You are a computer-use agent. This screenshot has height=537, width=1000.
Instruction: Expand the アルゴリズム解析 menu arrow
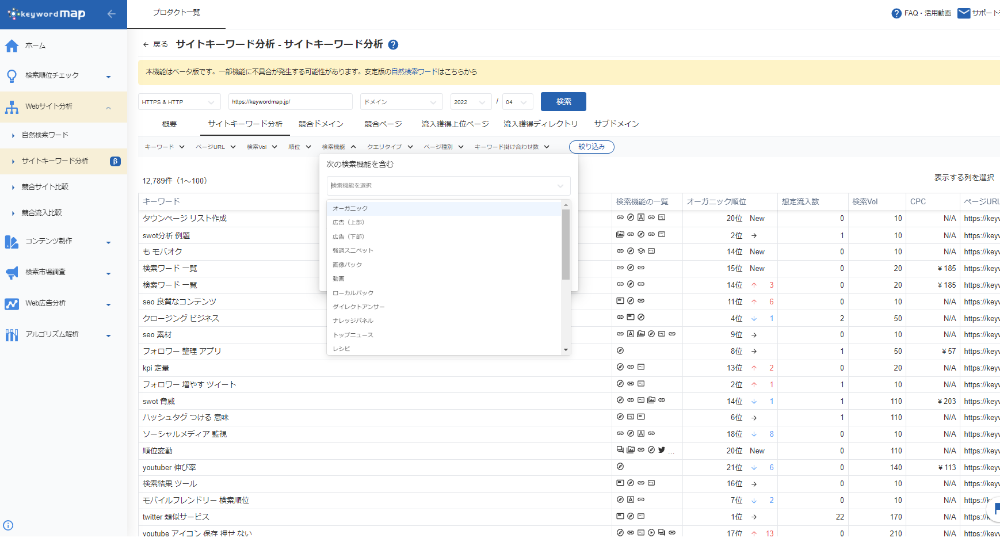point(108,335)
